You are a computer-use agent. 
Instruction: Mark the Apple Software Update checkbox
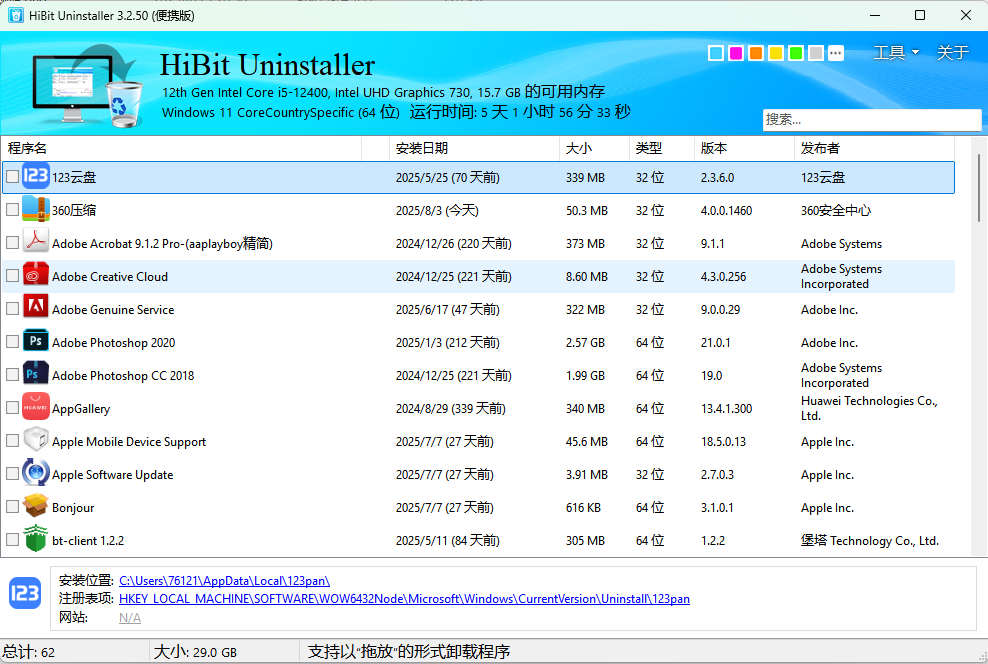coord(12,474)
